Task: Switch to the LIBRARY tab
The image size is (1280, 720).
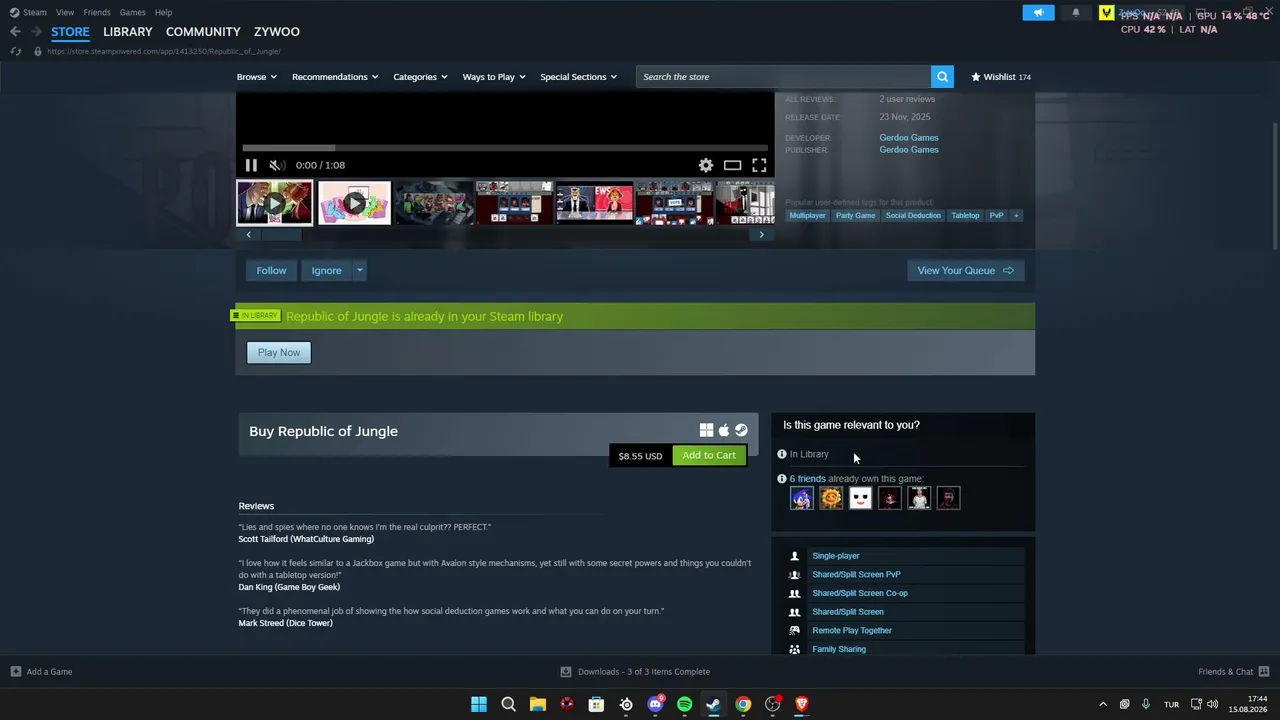Action: tap(128, 32)
